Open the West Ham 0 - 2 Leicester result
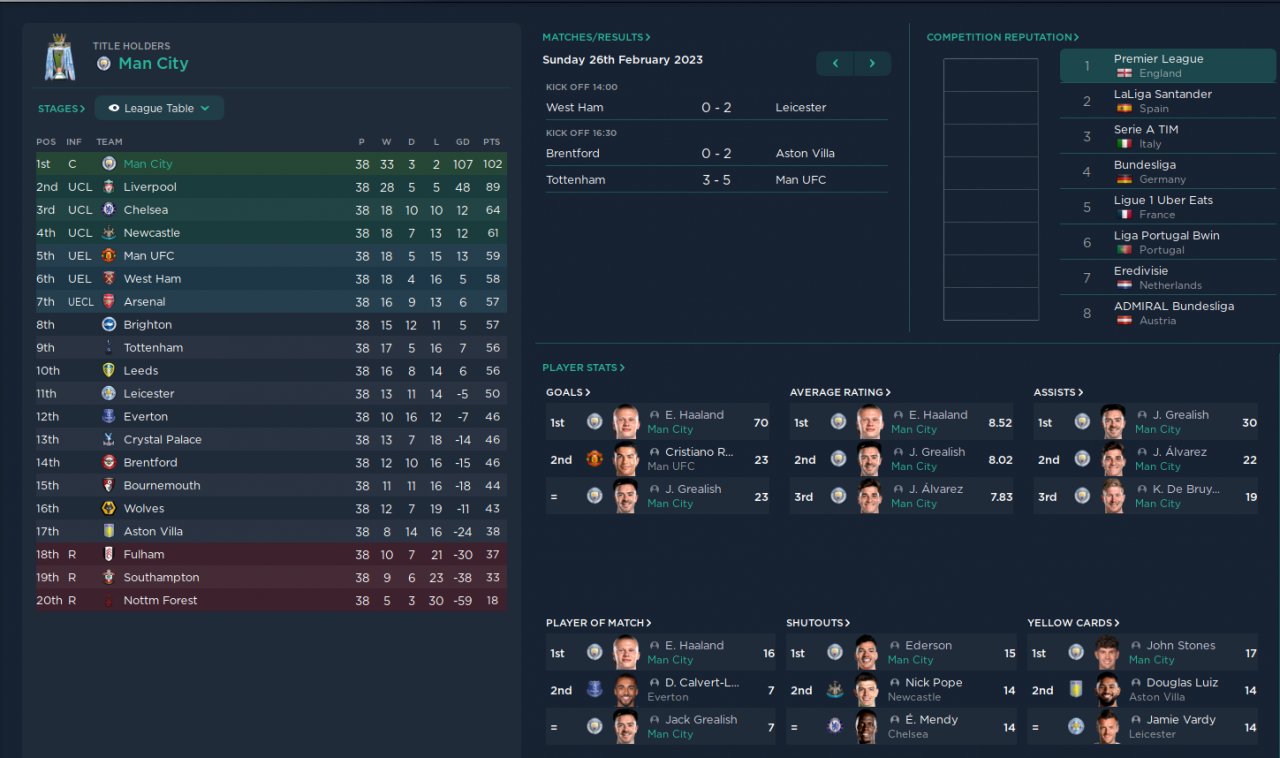Viewport: 1280px width, 758px height. (716, 107)
